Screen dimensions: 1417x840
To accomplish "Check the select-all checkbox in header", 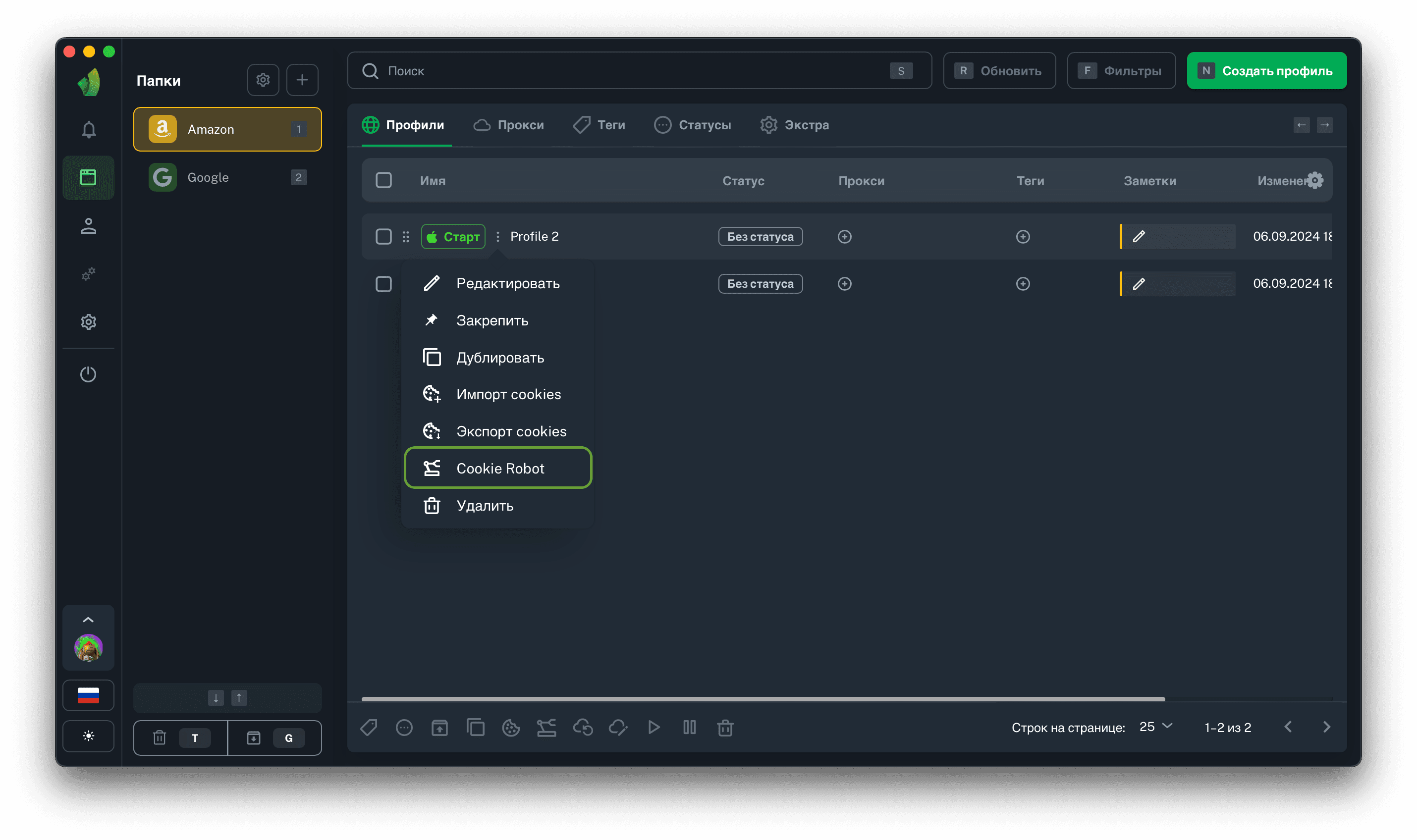I will (383, 181).
